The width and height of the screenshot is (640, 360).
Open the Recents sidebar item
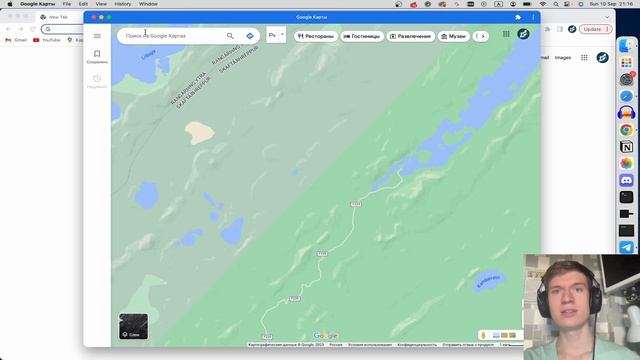pyautogui.click(x=97, y=81)
